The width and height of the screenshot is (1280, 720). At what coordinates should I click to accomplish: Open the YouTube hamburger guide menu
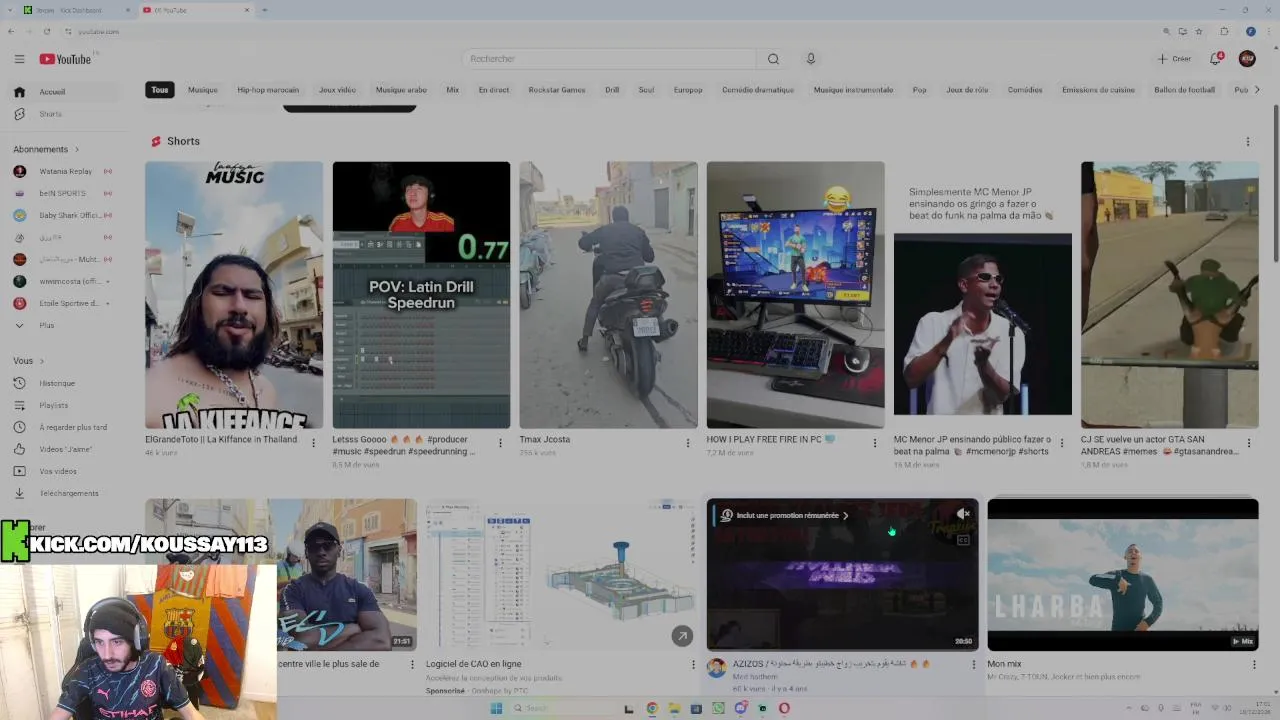click(x=19, y=59)
